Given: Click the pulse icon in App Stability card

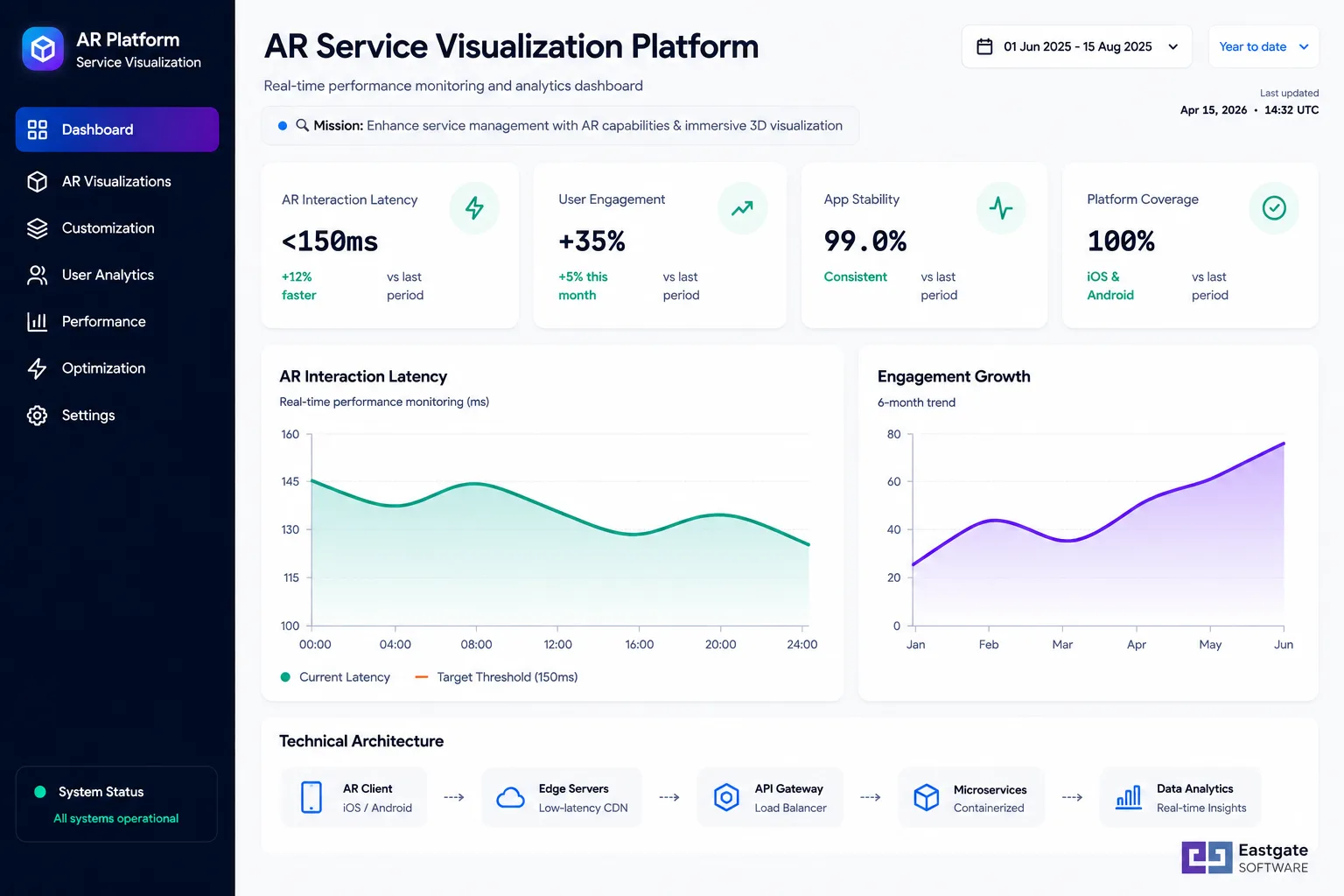Looking at the screenshot, I should pos(1001,208).
